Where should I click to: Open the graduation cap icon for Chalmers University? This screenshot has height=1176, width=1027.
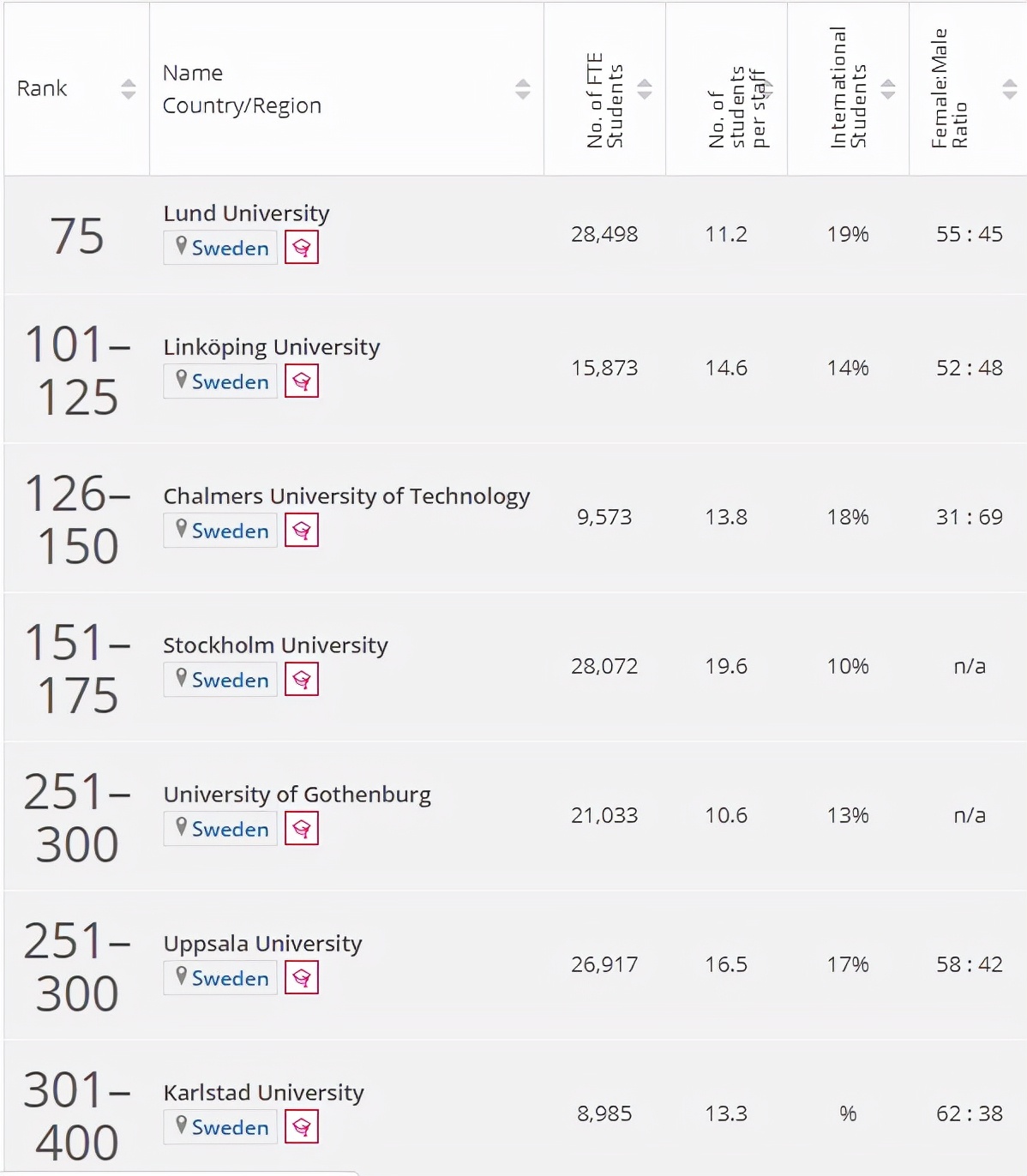coord(301,531)
